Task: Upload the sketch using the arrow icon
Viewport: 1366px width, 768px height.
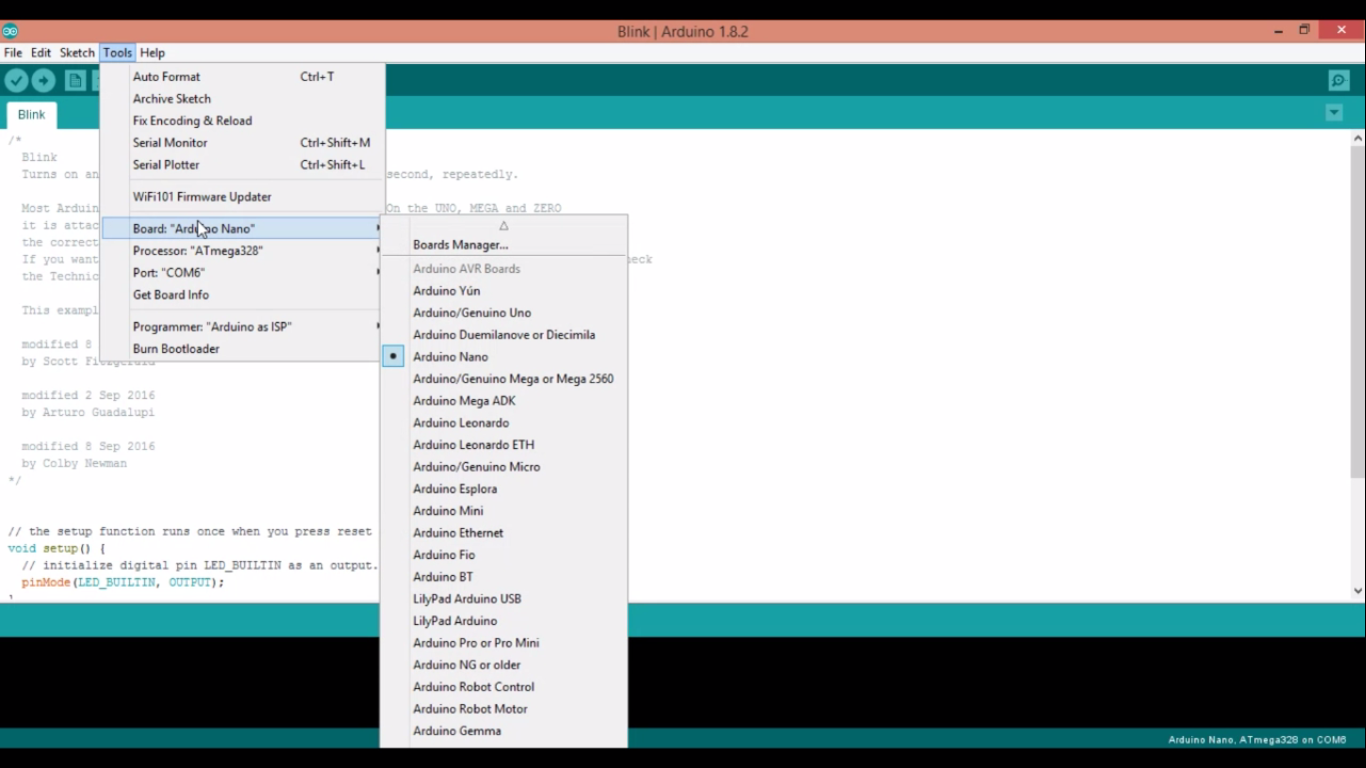Action: [x=43, y=81]
